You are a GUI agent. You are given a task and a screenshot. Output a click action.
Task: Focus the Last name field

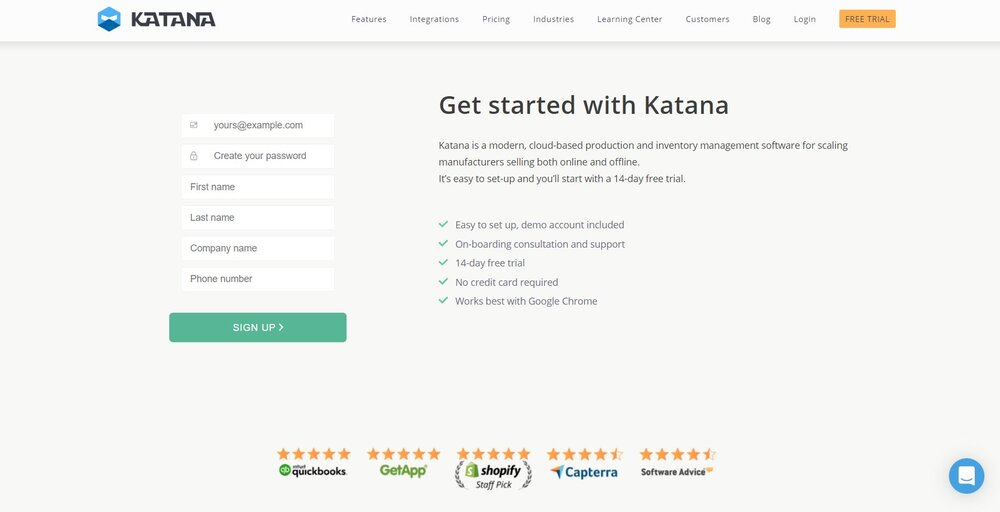[258, 217]
